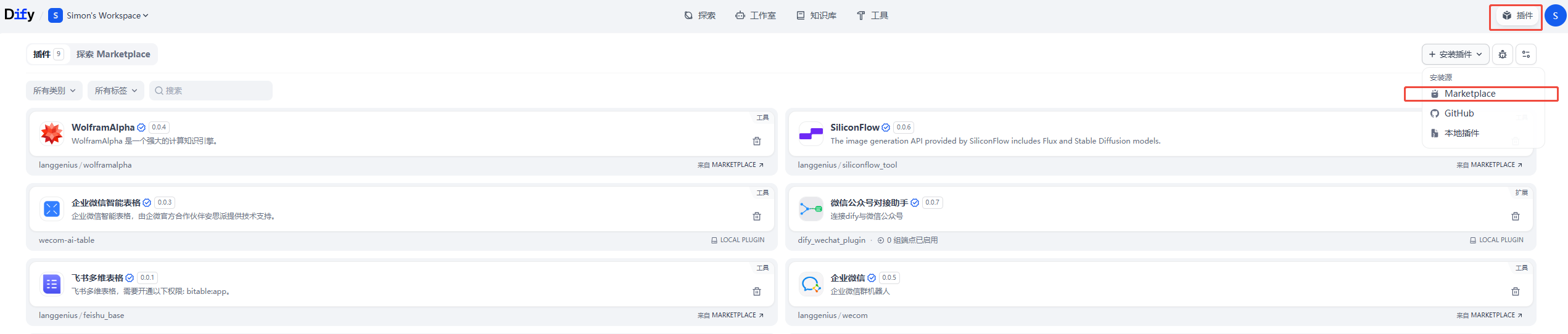Viewport: 1568px width, 334px height.
Task: Click the SiliconFlow plugin logo icon
Action: click(811, 134)
